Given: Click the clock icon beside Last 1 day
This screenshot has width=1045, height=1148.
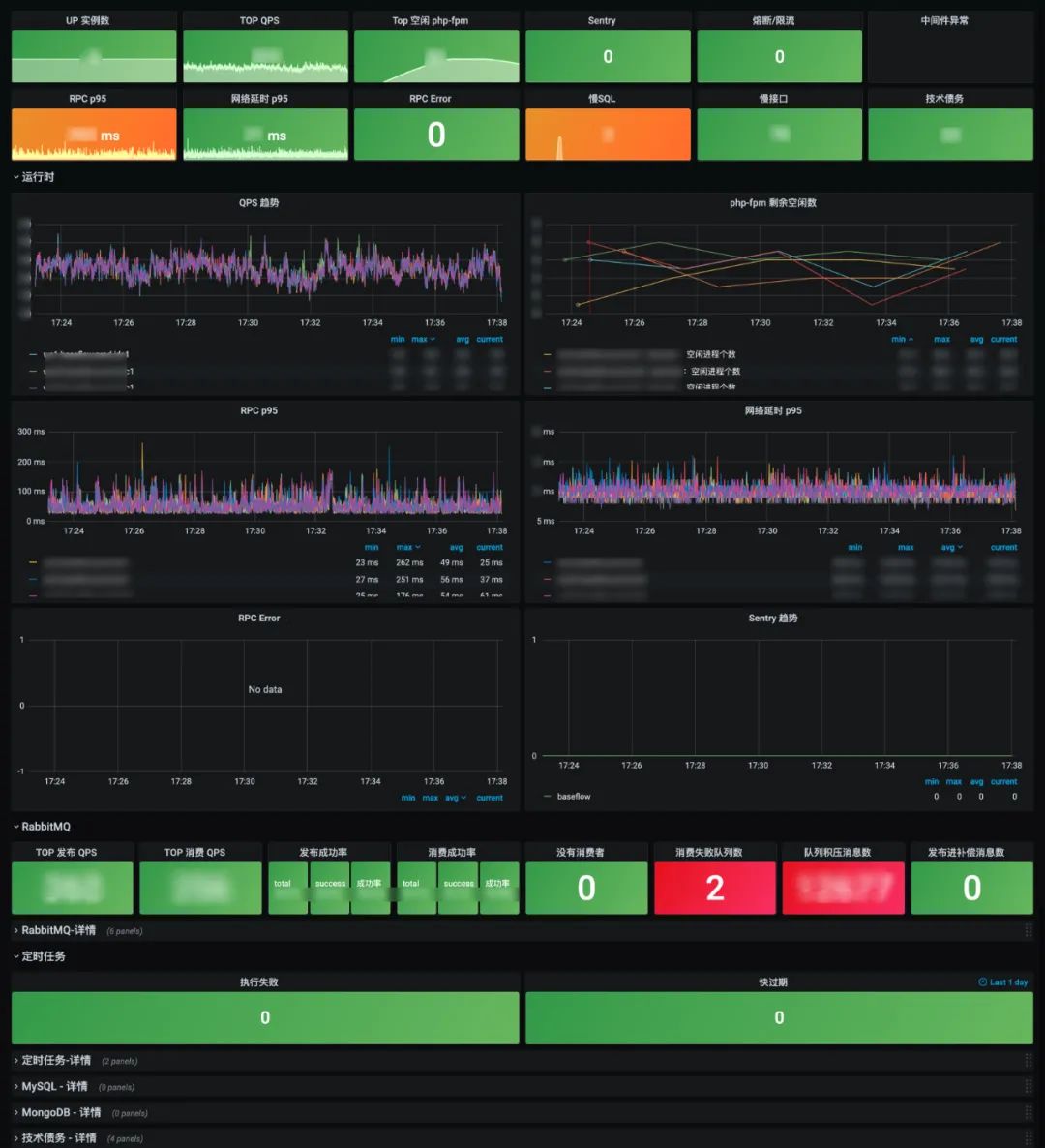Looking at the screenshot, I should (983, 982).
